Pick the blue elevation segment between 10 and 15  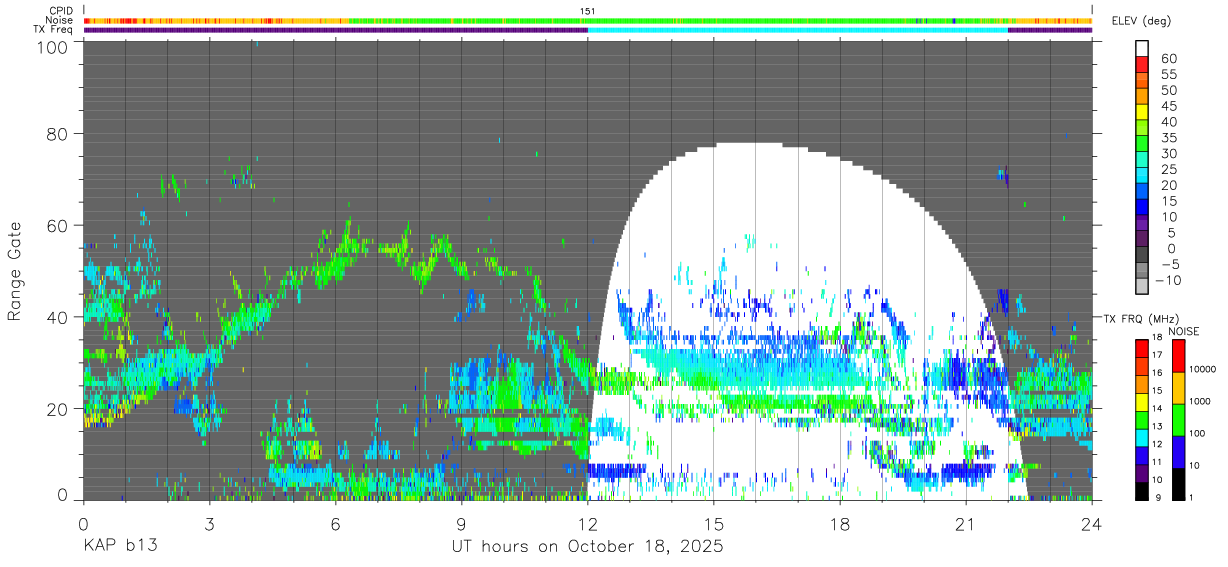1142,207
